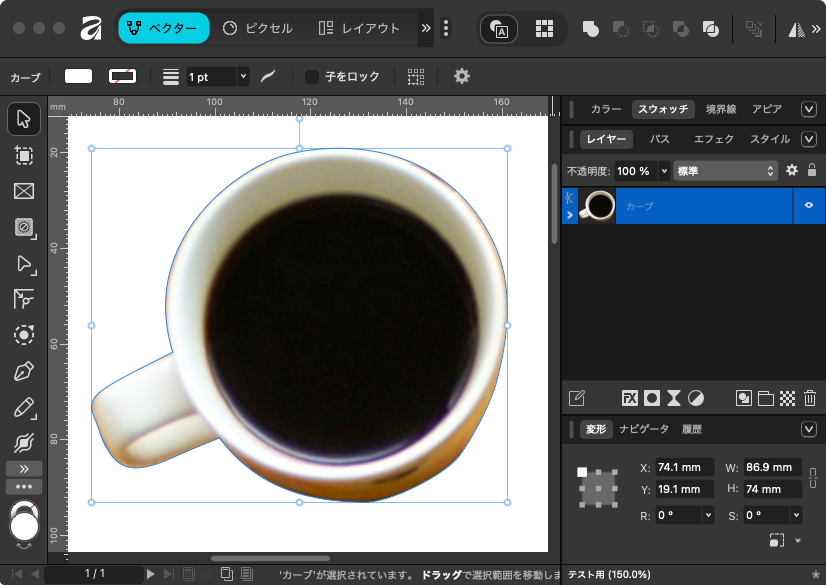Switch to the レイアウト studio
The image size is (826, 585).
[x=359, y=29]
